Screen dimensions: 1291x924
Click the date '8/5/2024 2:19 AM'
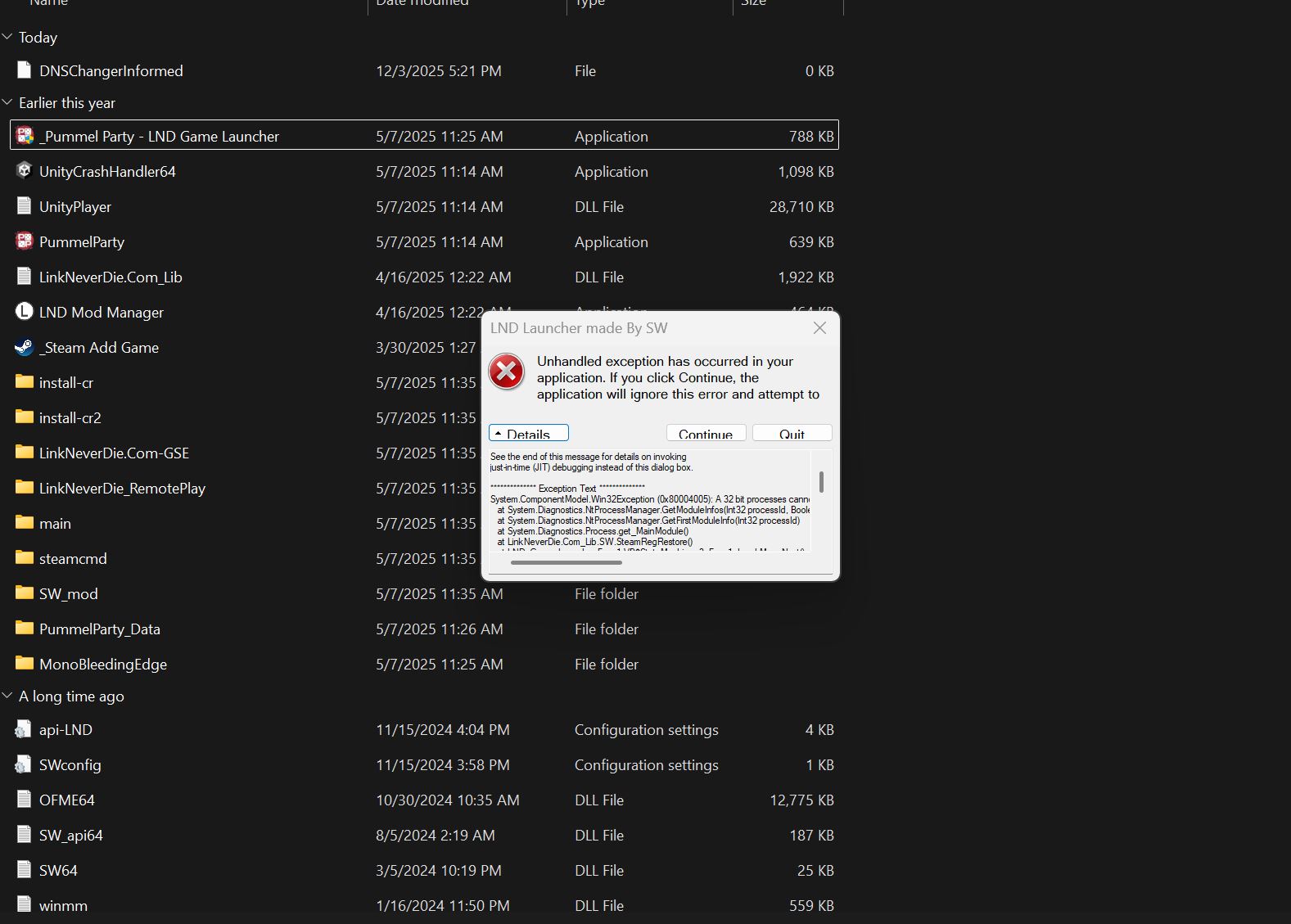click(x=436, y=835)
